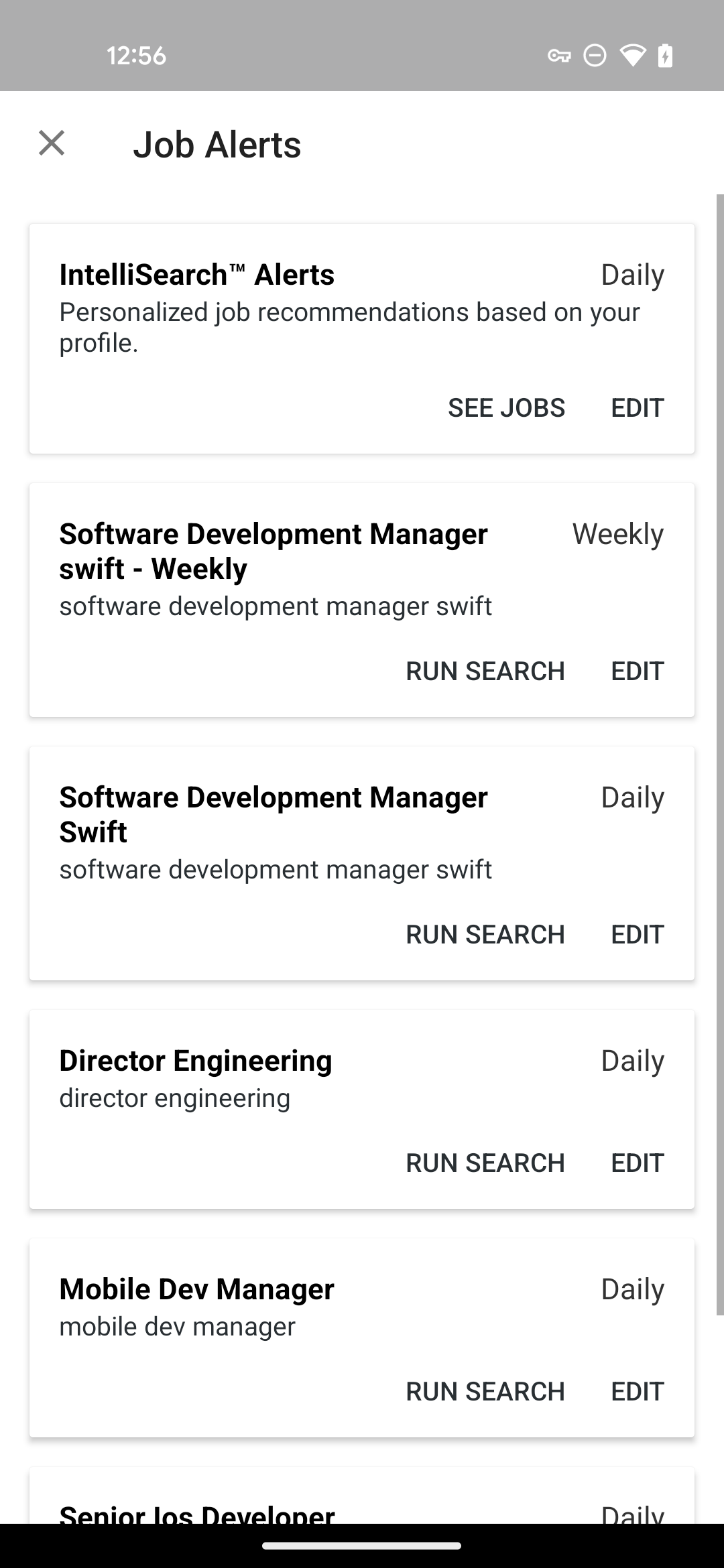Edit the daily Software Development Manager Swift alert
This screenshot has height=1568, width=724.
pyautogui.click(x=638, y=934)
